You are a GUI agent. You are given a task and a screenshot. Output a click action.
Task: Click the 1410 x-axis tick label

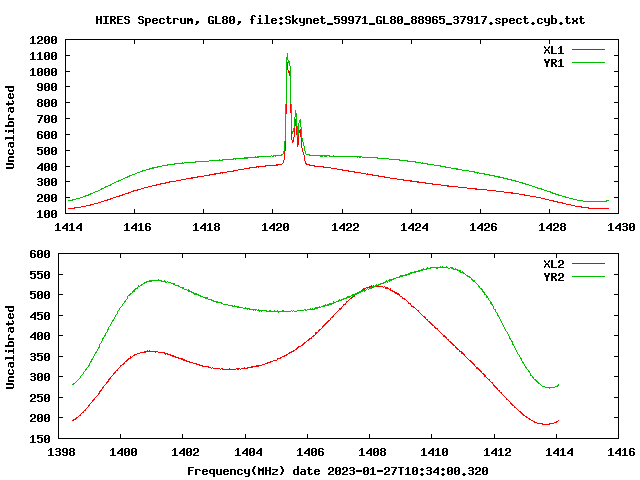click(x=434, y=452)
